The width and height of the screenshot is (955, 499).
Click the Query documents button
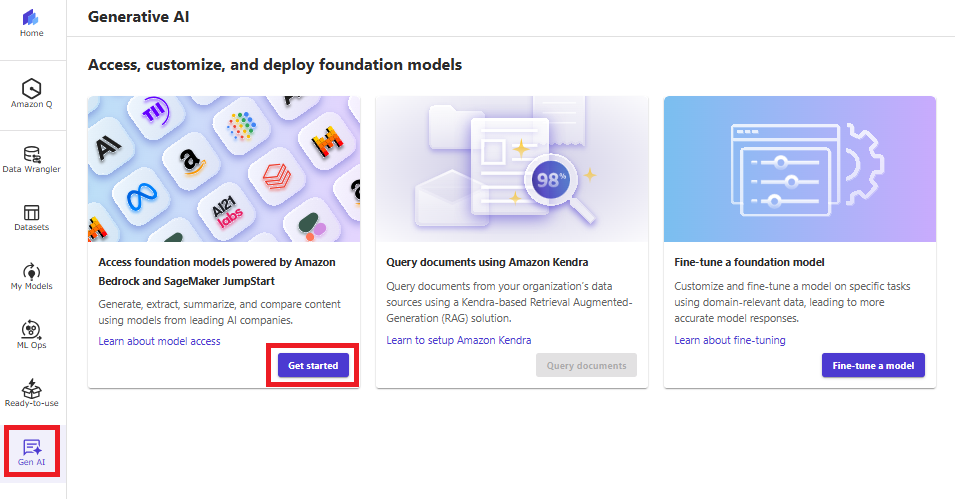[x=587, y=366]
